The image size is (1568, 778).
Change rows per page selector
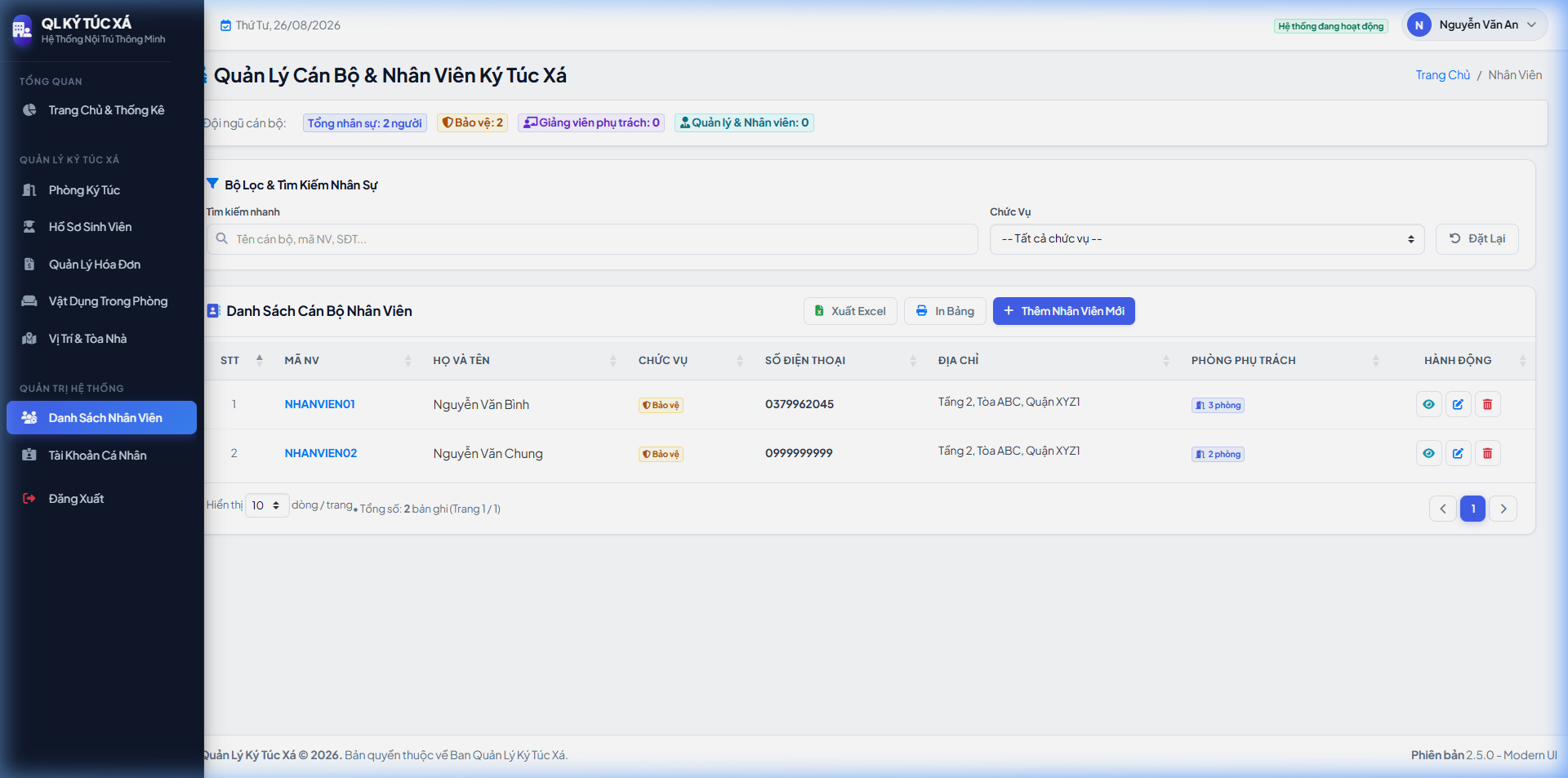[267, 505]
